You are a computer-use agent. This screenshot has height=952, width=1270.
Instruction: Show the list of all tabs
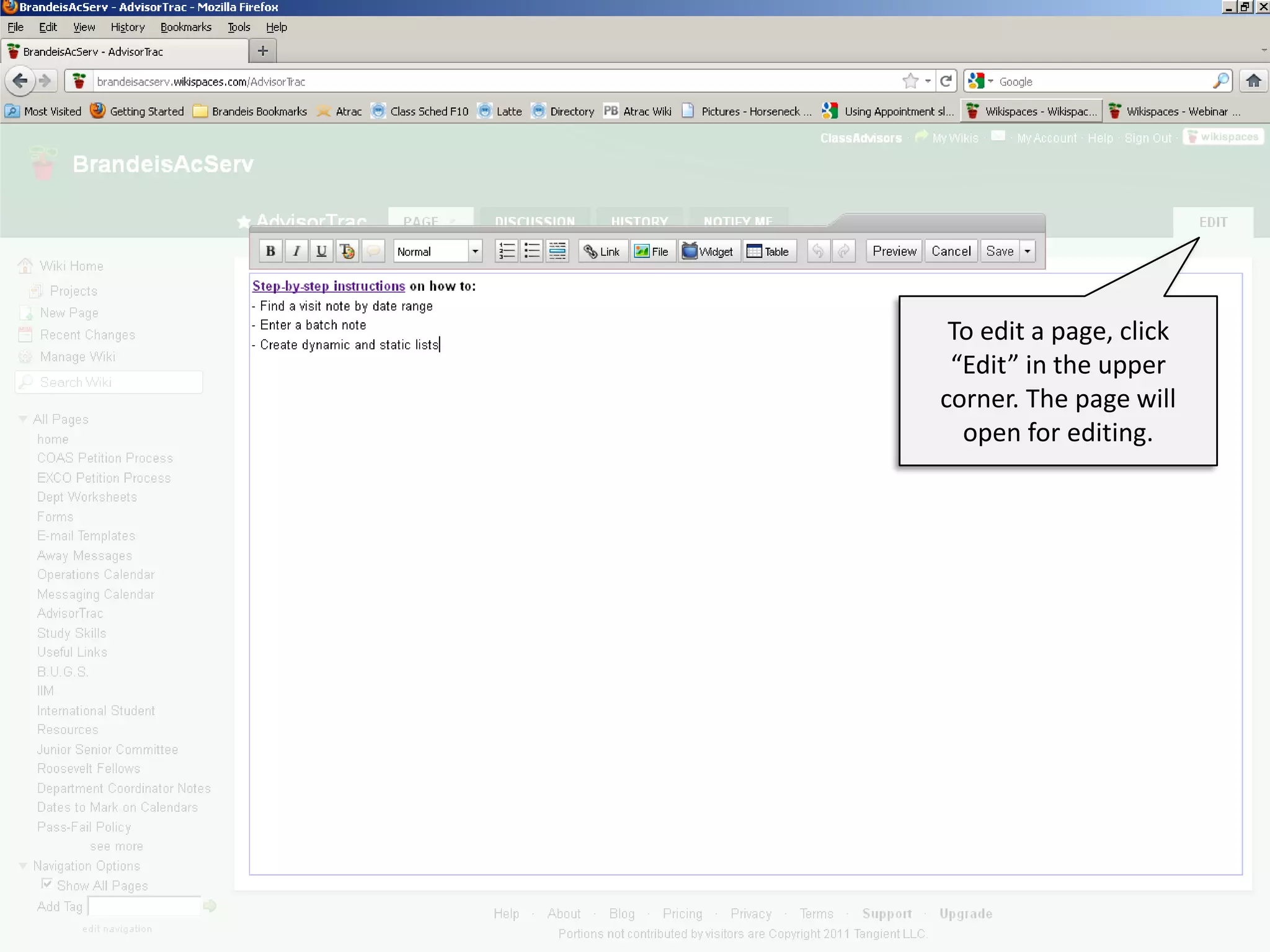(x=1264, y=50)
